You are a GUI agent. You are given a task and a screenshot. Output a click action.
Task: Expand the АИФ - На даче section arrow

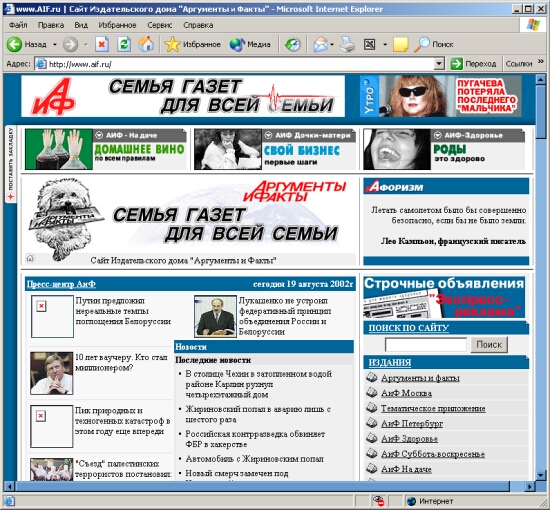99,135
